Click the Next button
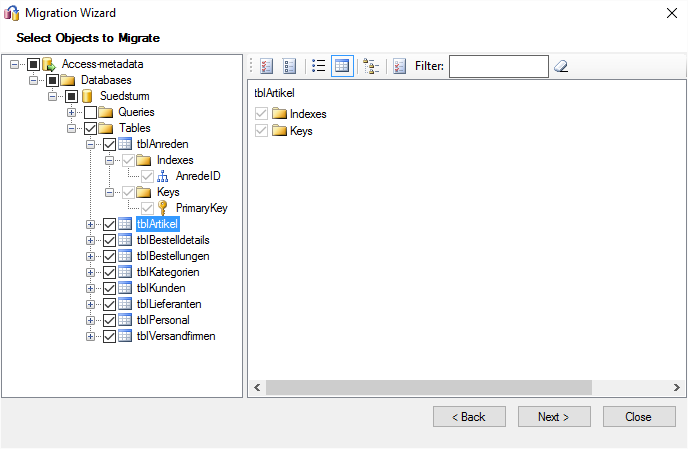 coord(554,416)
